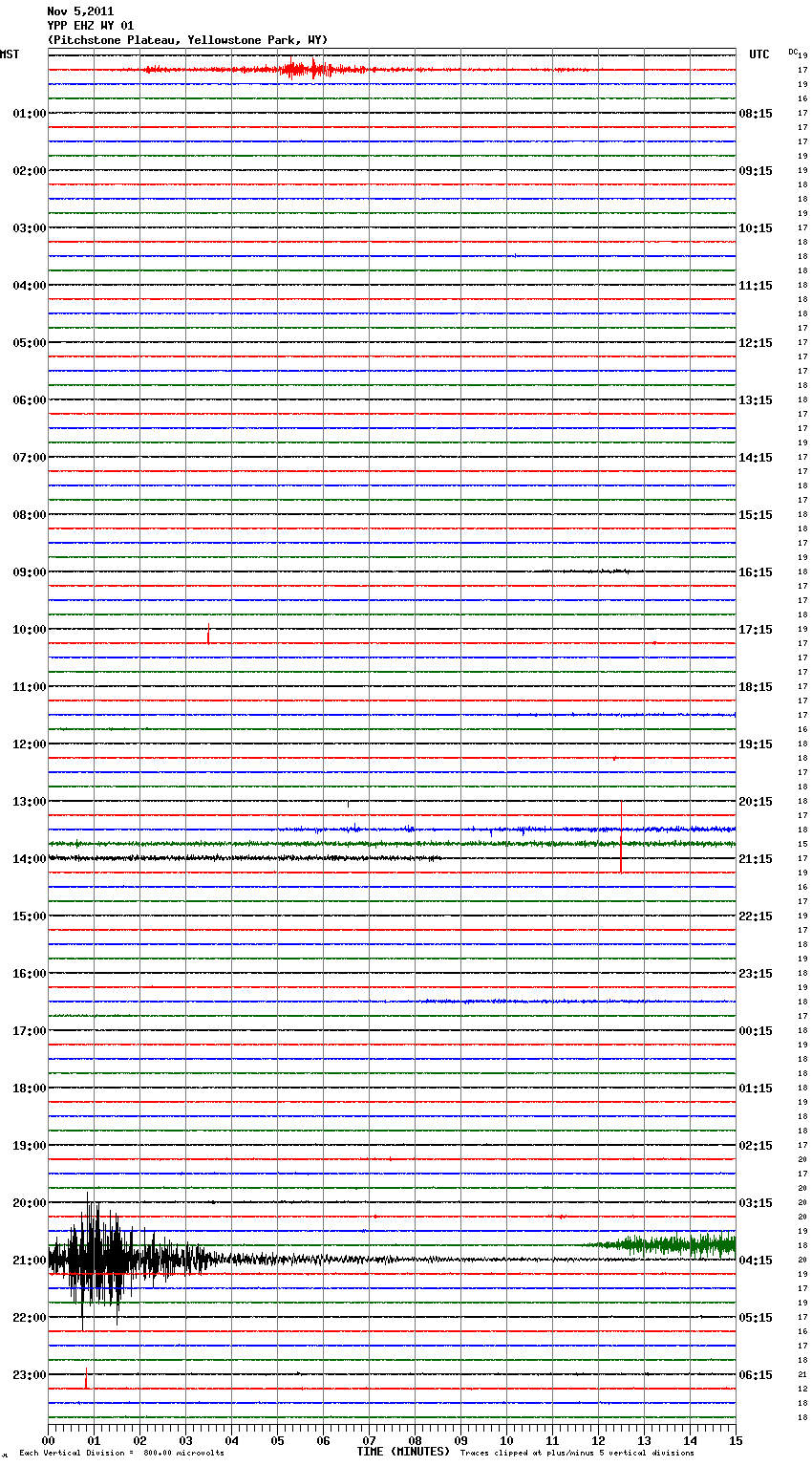Viewport: 812px width, 1466px height.
Task: Choose the "20:00" MST time label
Action: pos(30,1203)
